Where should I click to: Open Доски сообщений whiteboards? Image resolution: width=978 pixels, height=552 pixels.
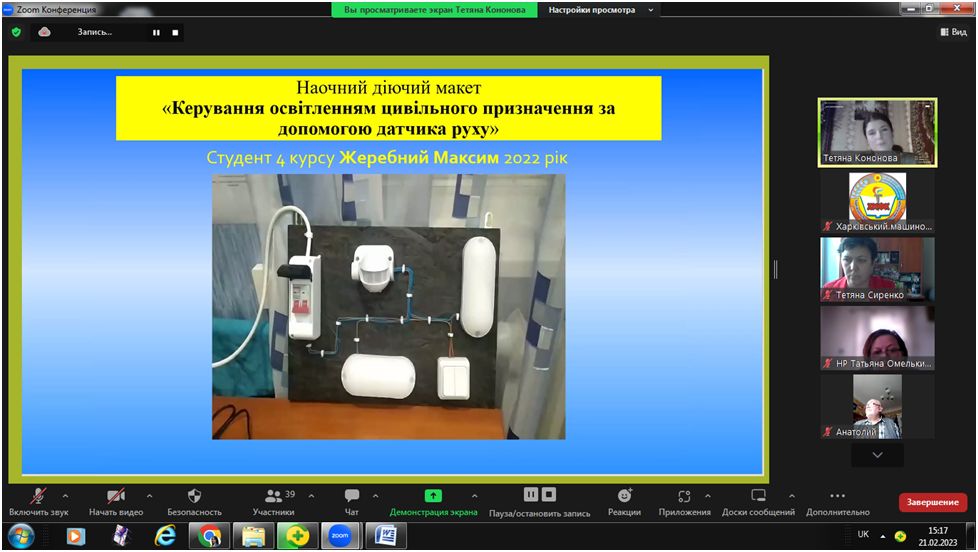758,502
